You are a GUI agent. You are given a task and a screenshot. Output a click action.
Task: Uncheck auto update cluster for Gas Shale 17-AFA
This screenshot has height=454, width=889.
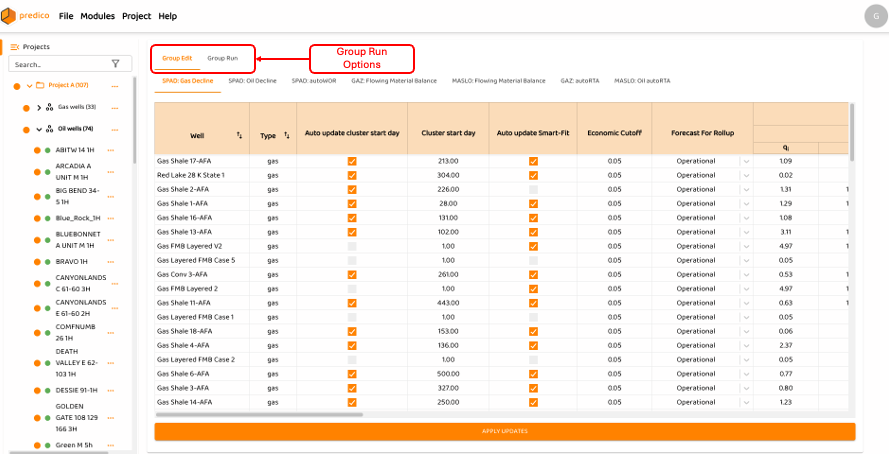point(351,161)
